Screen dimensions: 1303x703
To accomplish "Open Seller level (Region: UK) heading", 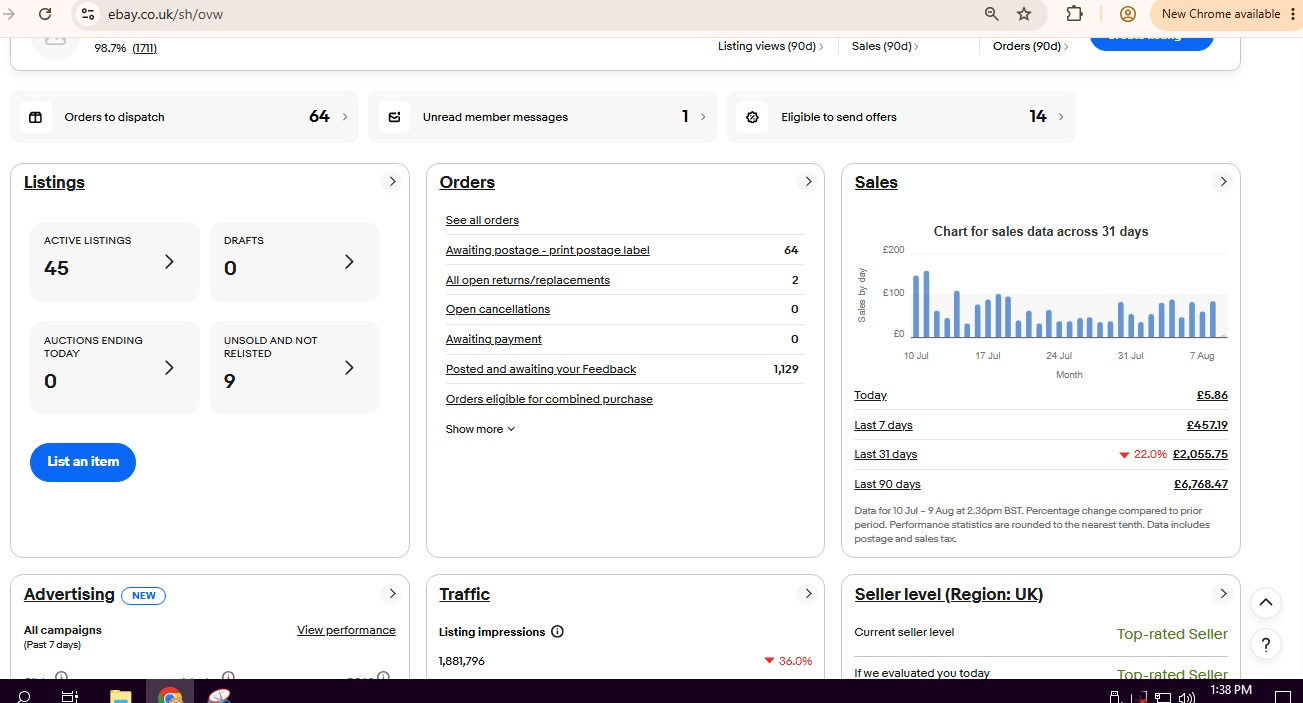I will click(948, 594).
